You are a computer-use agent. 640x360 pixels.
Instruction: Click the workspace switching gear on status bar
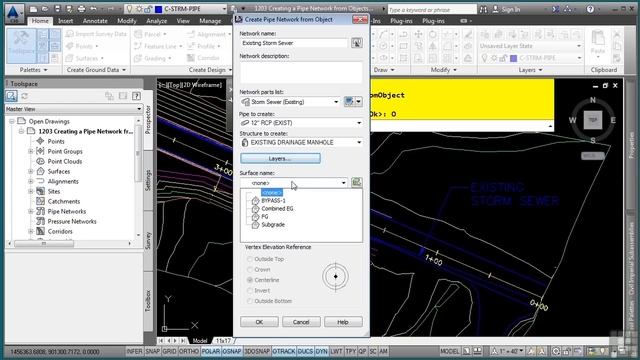(556, 351)
